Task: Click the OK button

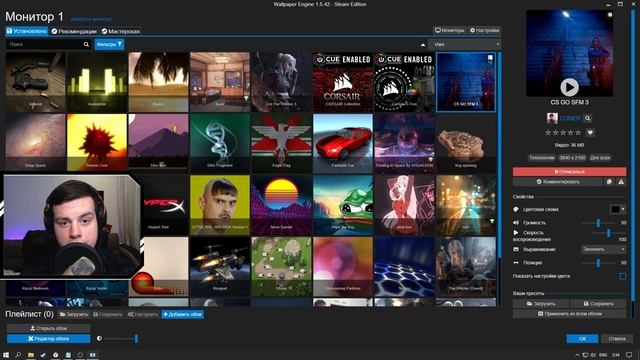Action: (x=582, y=339)
